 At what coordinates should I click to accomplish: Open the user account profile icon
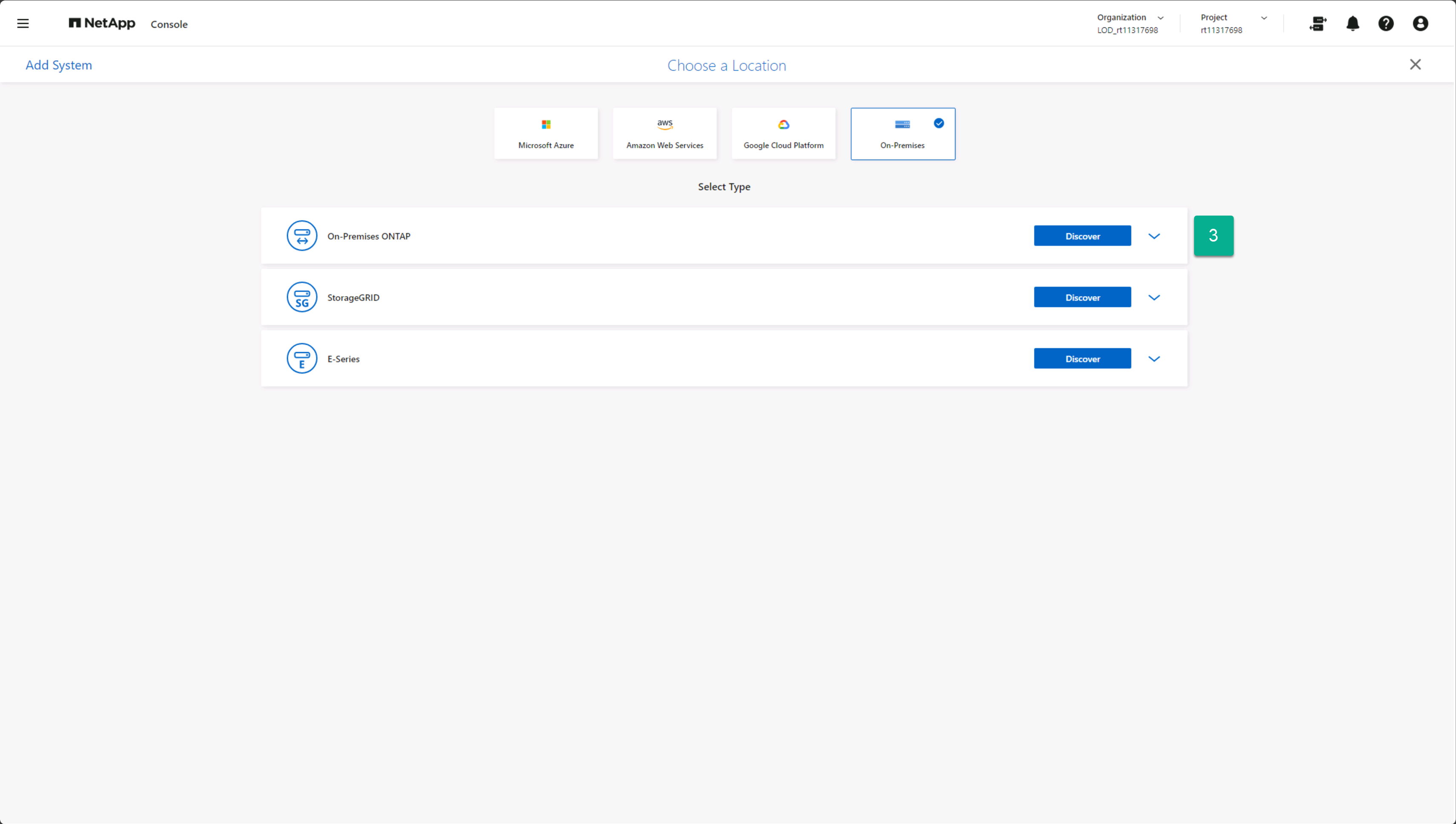point(1420,24)
